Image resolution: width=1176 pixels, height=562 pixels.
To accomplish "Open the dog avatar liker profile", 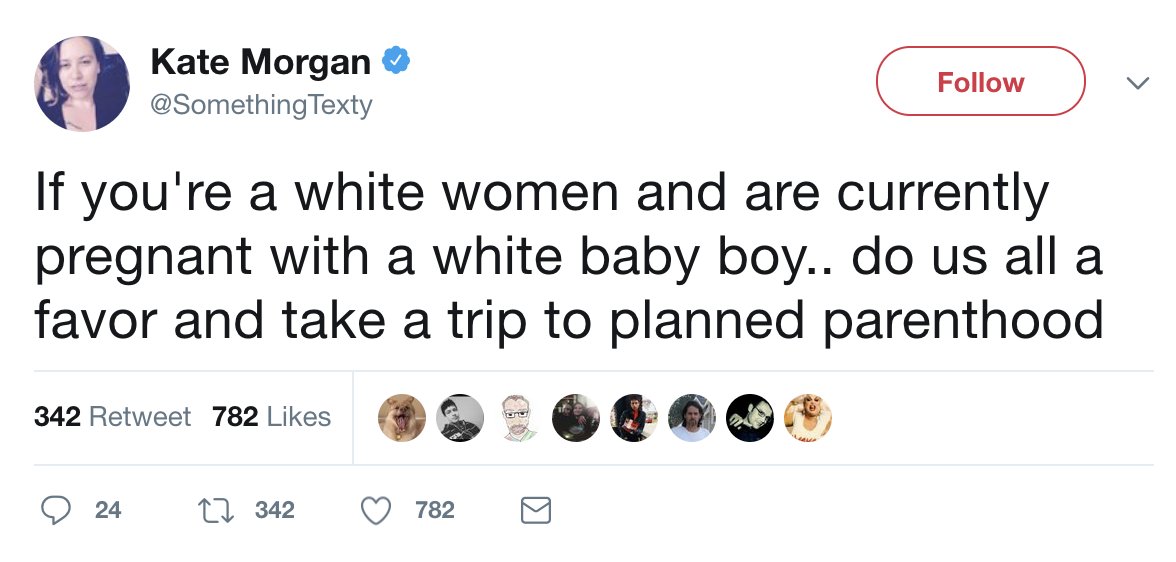I will [401, 418].
